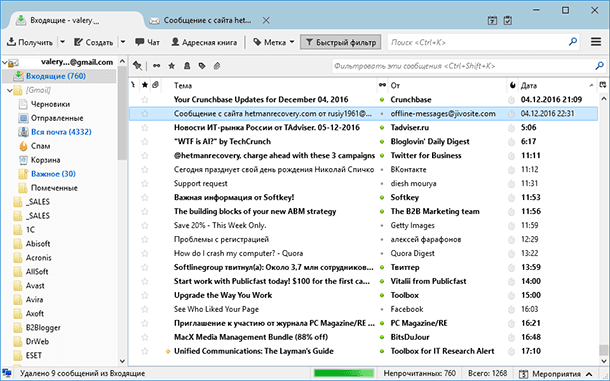Open the Events status bar calendar icon
This screenshot has height=381, width=610.
524,374
